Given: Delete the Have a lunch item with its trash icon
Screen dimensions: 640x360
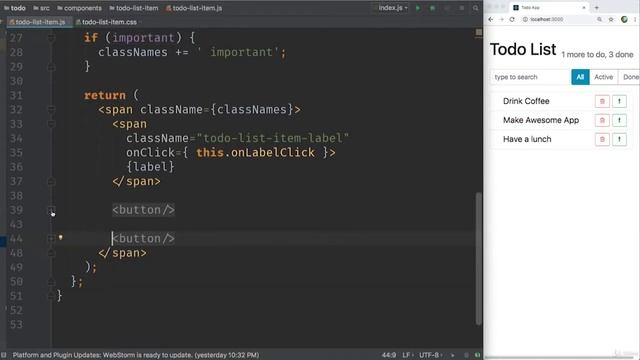Looking at the screenshot, I should (602, 139).
